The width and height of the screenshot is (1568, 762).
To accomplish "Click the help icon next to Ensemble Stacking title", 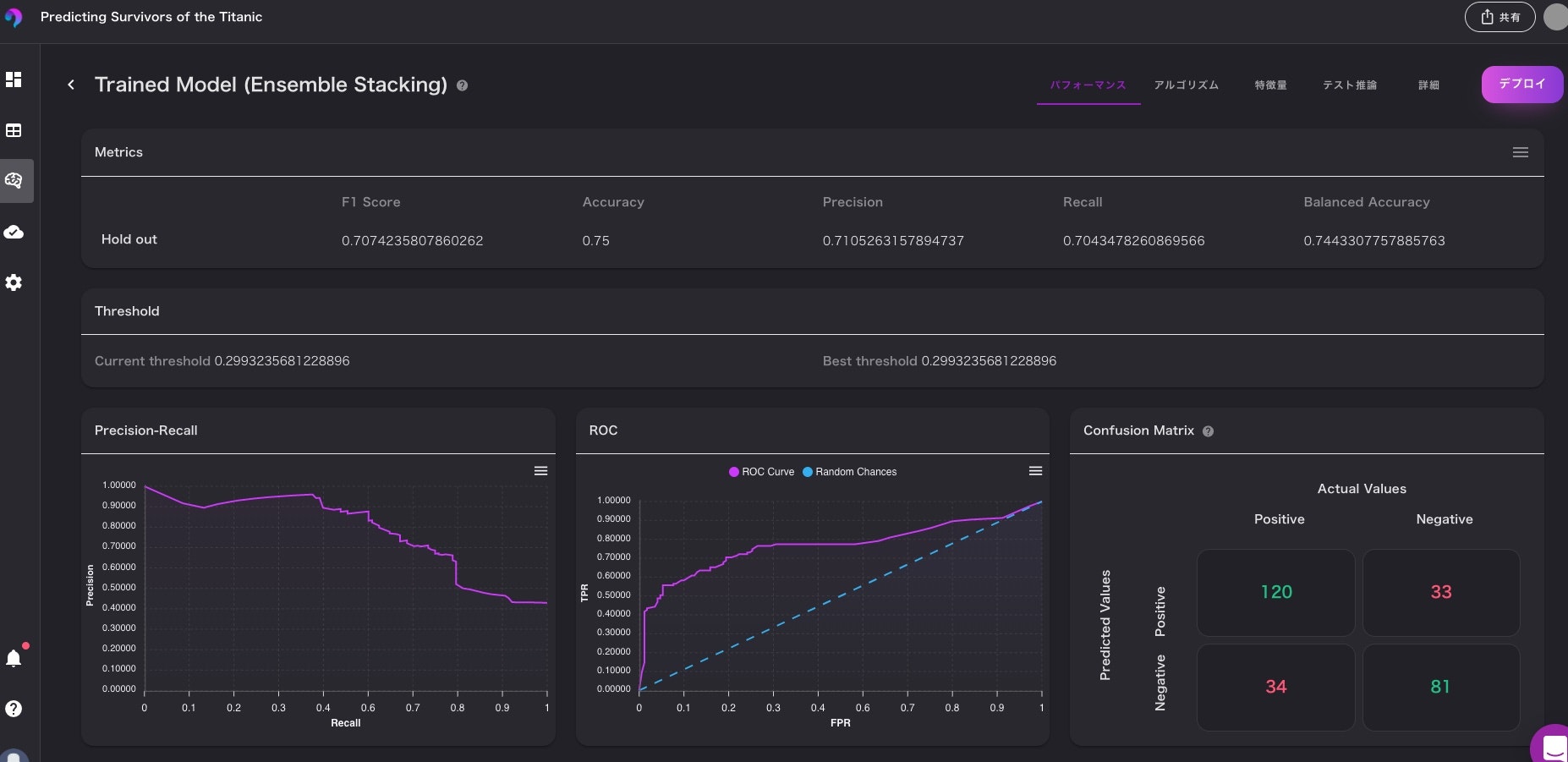I will [462, 85].
